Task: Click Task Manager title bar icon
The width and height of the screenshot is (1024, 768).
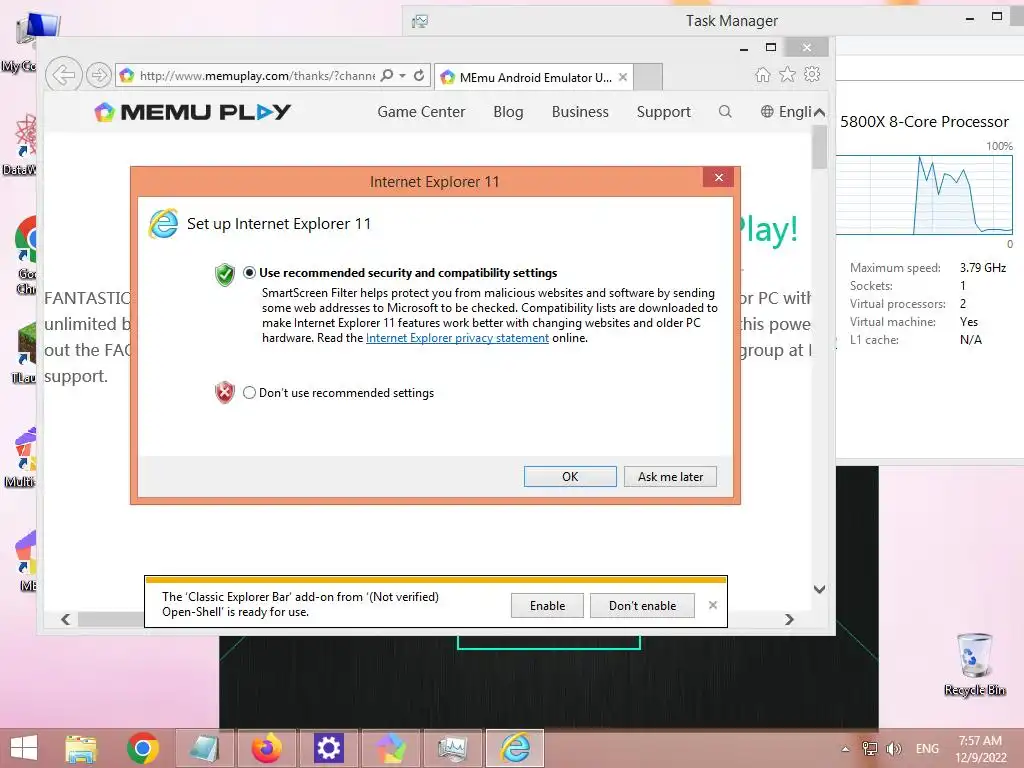Action: pos(420,22)
